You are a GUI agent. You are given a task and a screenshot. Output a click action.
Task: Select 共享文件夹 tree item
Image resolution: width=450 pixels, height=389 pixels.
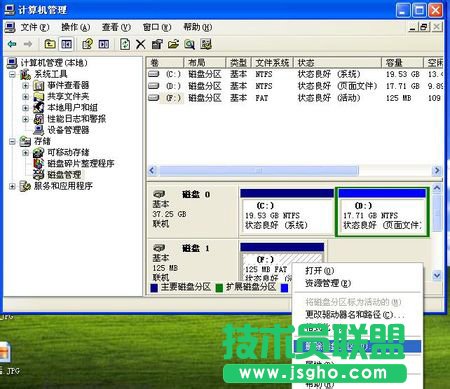tap(68, 96)
